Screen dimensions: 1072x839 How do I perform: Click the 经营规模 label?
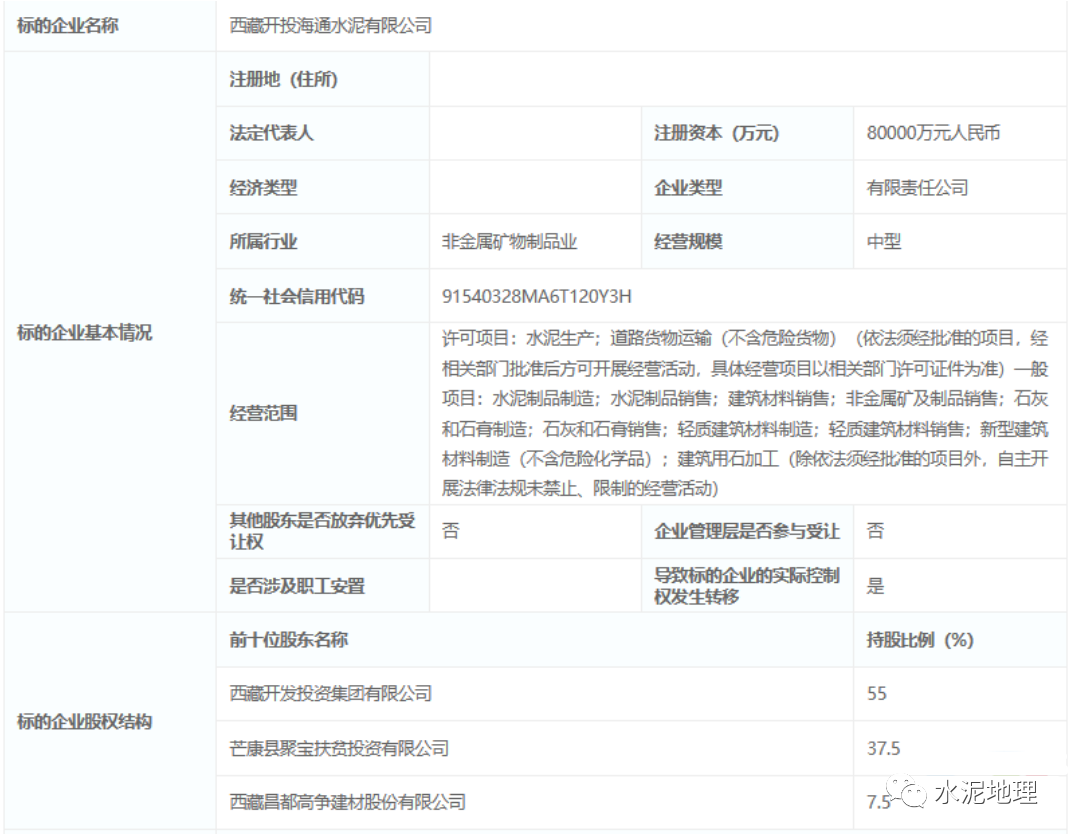688,241
